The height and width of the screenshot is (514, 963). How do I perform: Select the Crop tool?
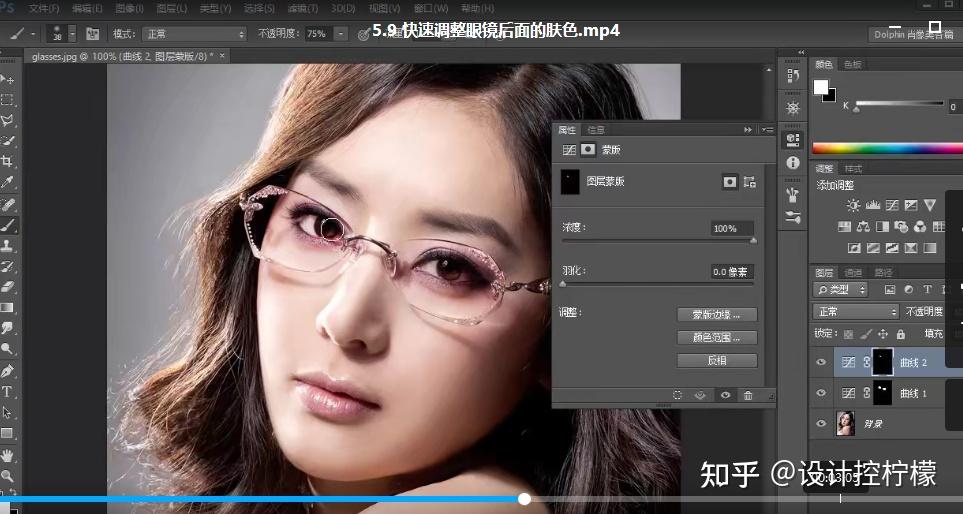pyautogui.click(x=7, y=162)
